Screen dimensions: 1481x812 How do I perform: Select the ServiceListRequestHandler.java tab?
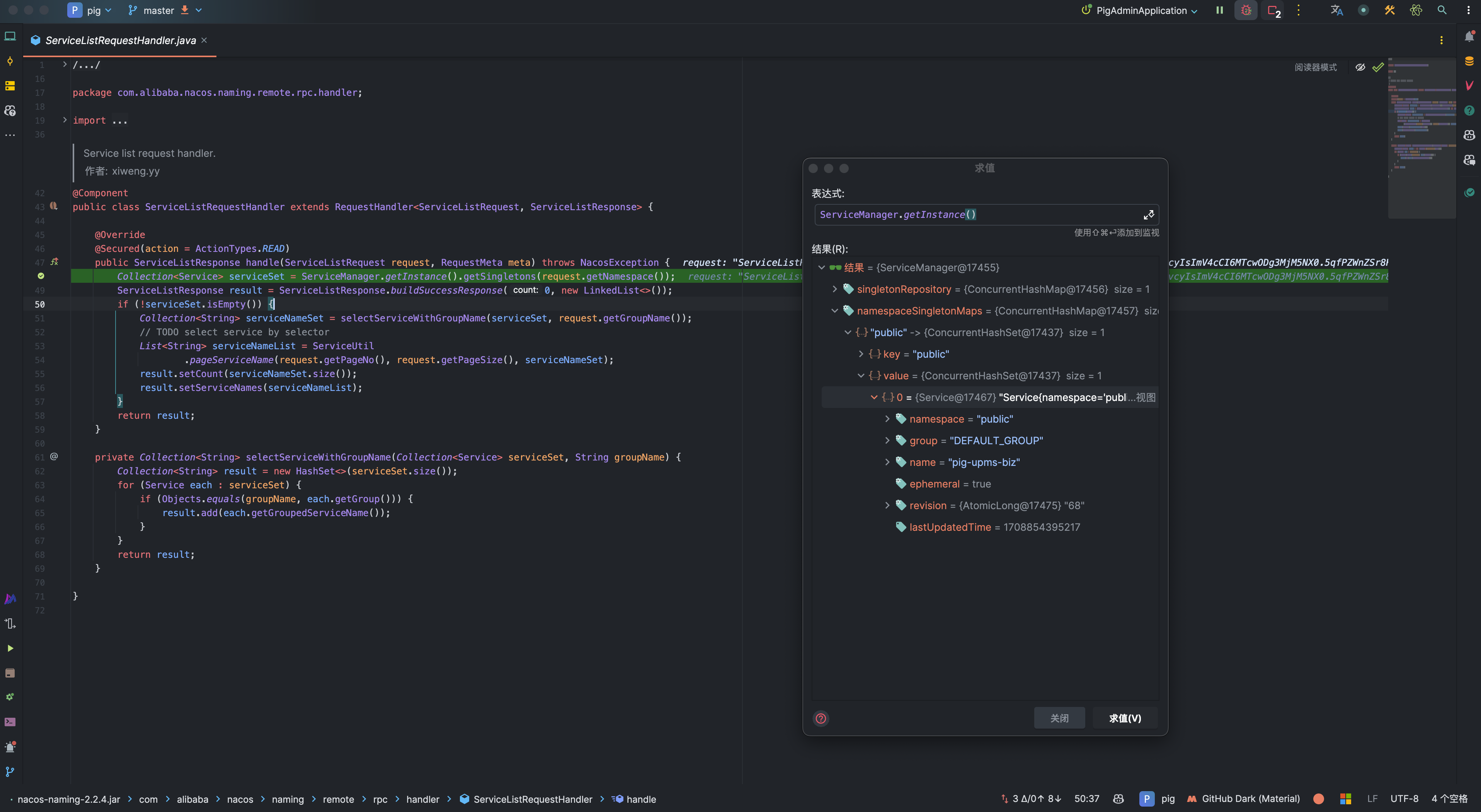pyautogui.click(x=120, y=40)
